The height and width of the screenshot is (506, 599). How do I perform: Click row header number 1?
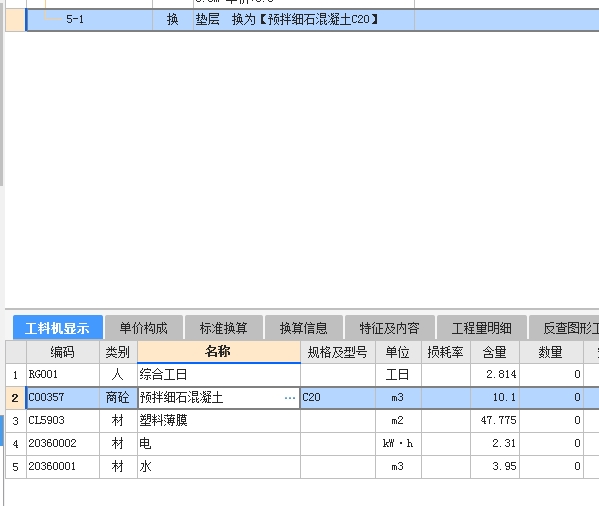(15, 375)
